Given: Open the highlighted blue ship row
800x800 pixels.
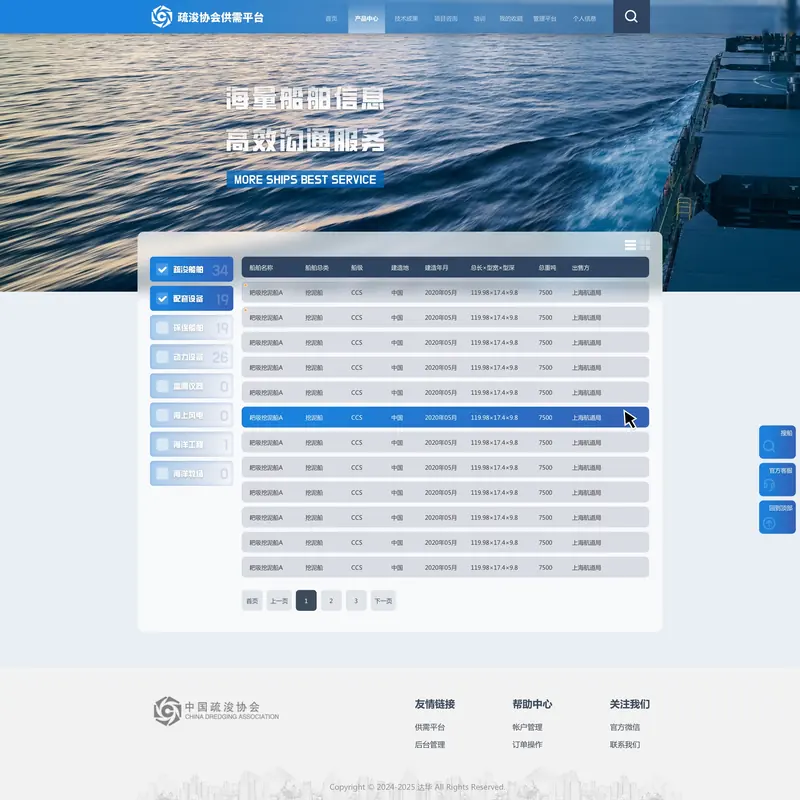Looking at the screenshot, I should point(445,417).
